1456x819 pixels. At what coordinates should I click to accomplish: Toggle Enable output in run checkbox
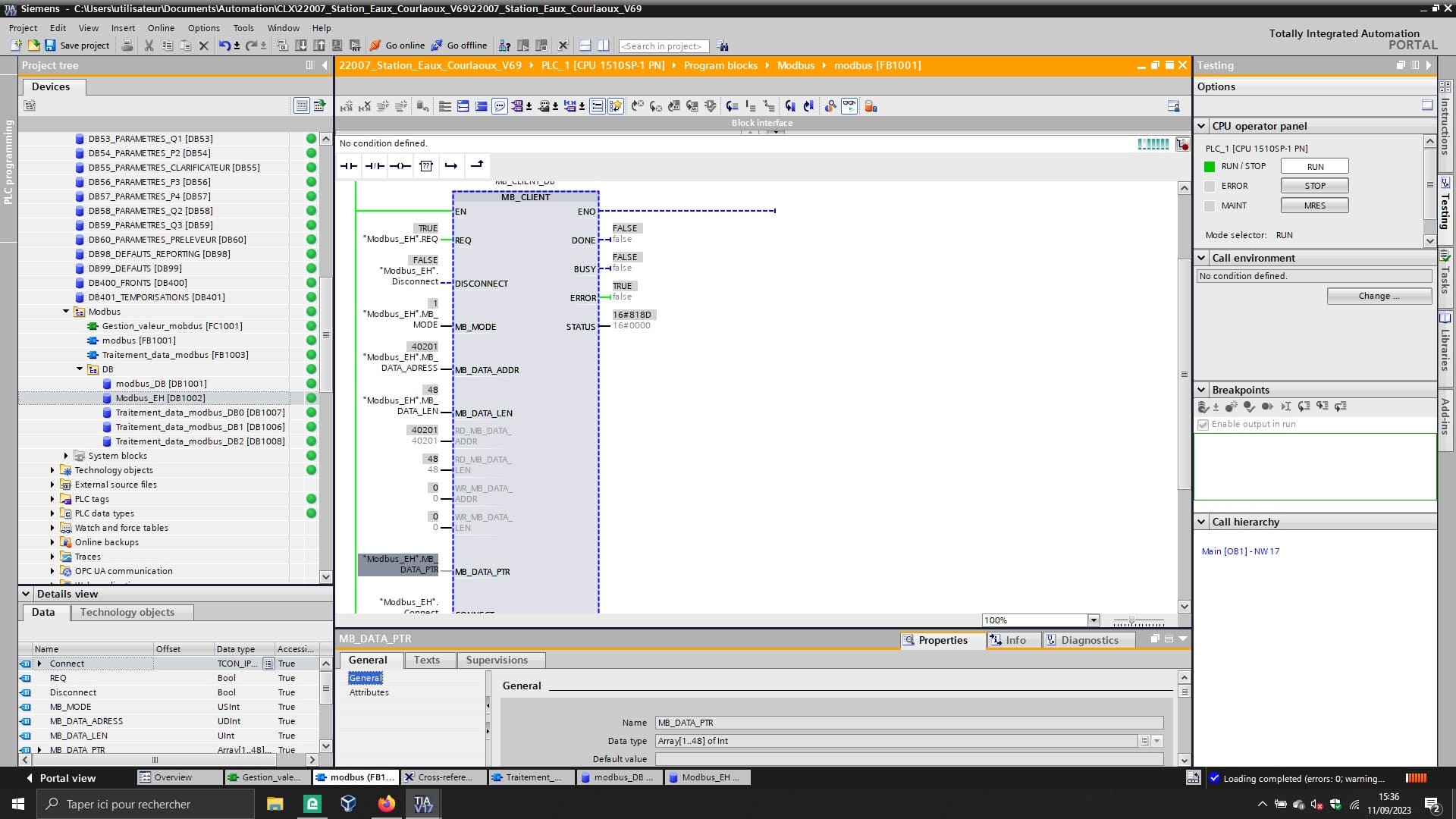tap(1203, 425)
